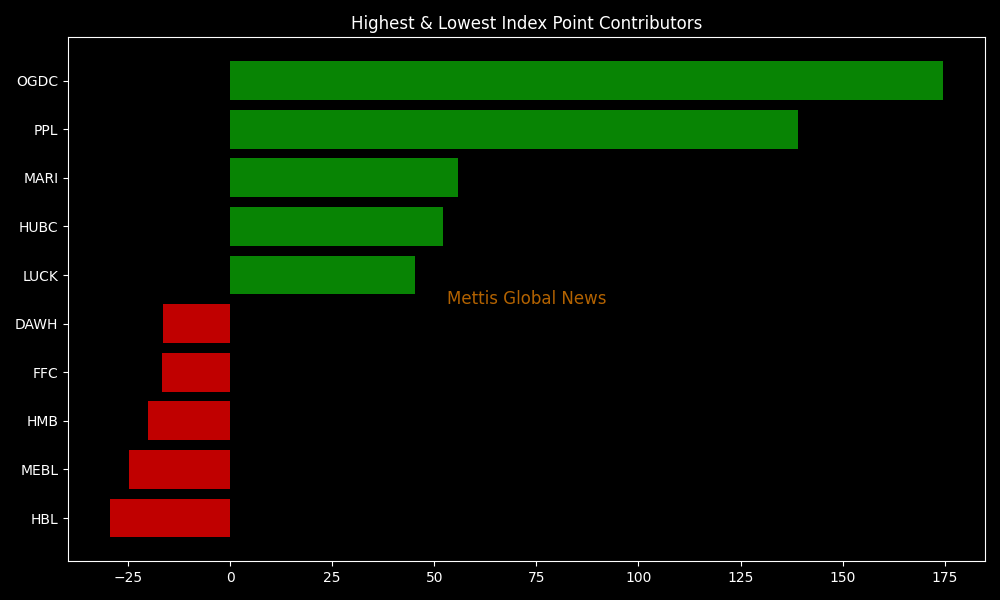Click the OGDC axis label
The image size is (1000, 600).
(37, 82)
